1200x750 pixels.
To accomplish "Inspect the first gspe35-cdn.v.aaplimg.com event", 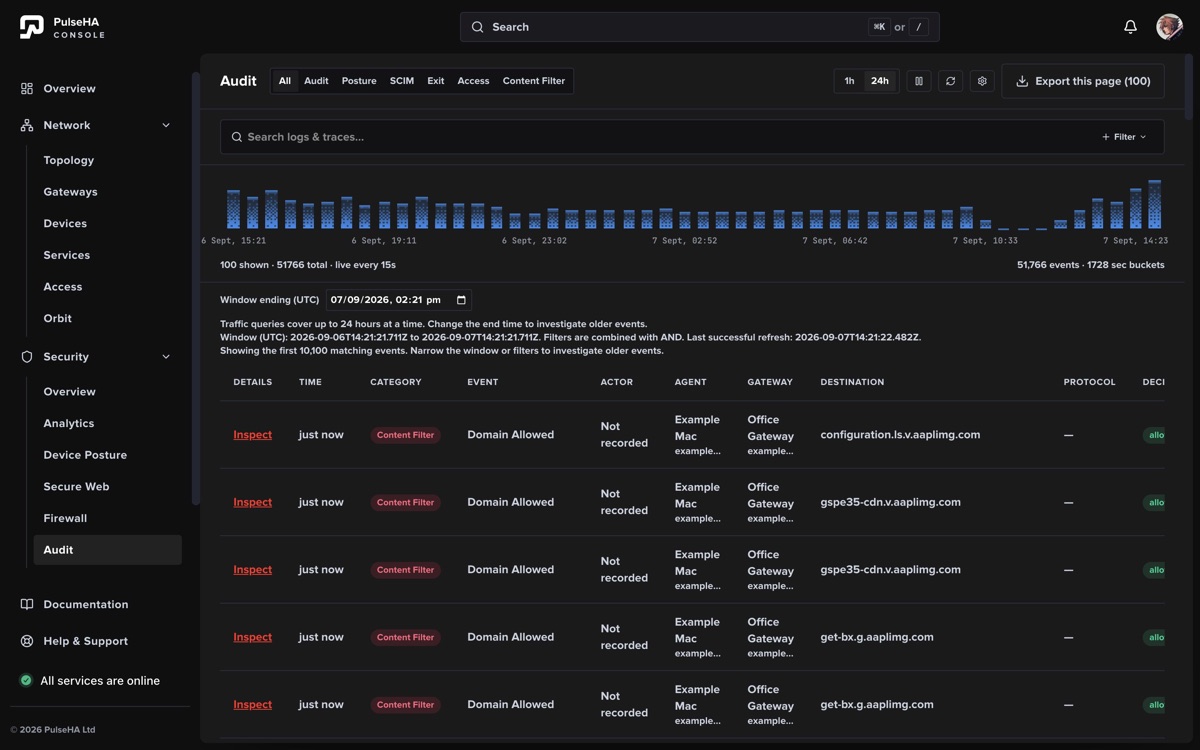I will click(x=252, y=502).
